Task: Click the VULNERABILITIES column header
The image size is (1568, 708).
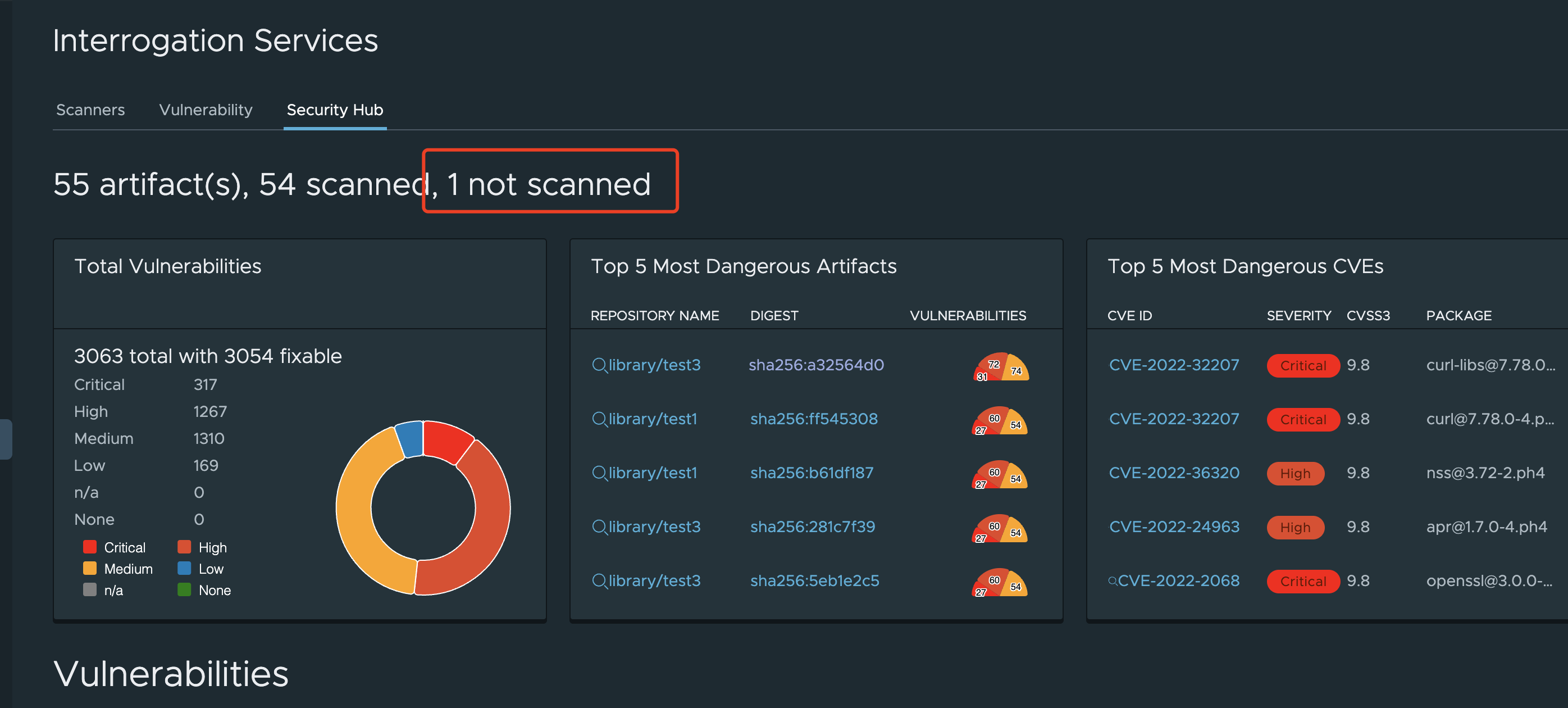Action: (x=968, y=315)
